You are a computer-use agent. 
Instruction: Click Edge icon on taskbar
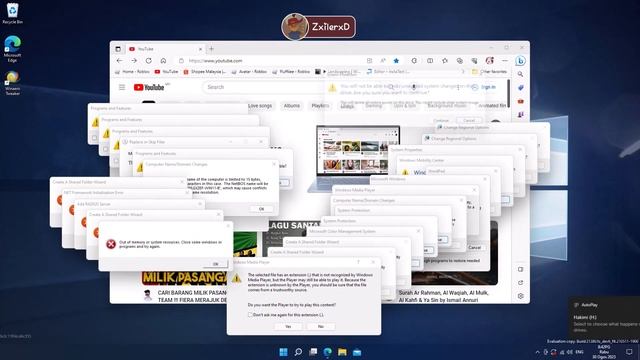[x=327, y=352]
